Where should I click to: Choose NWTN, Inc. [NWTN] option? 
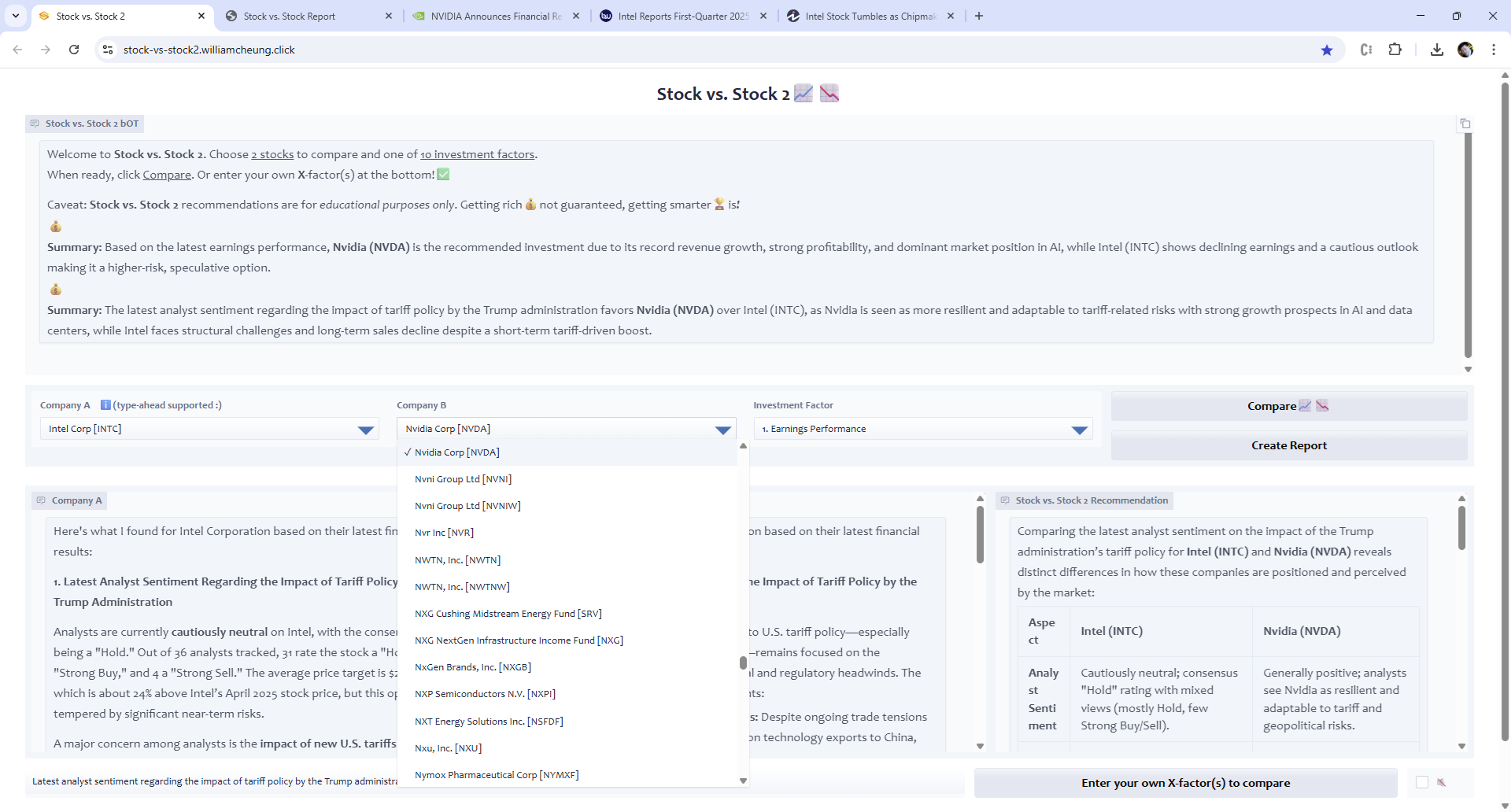tap(567, 560)
